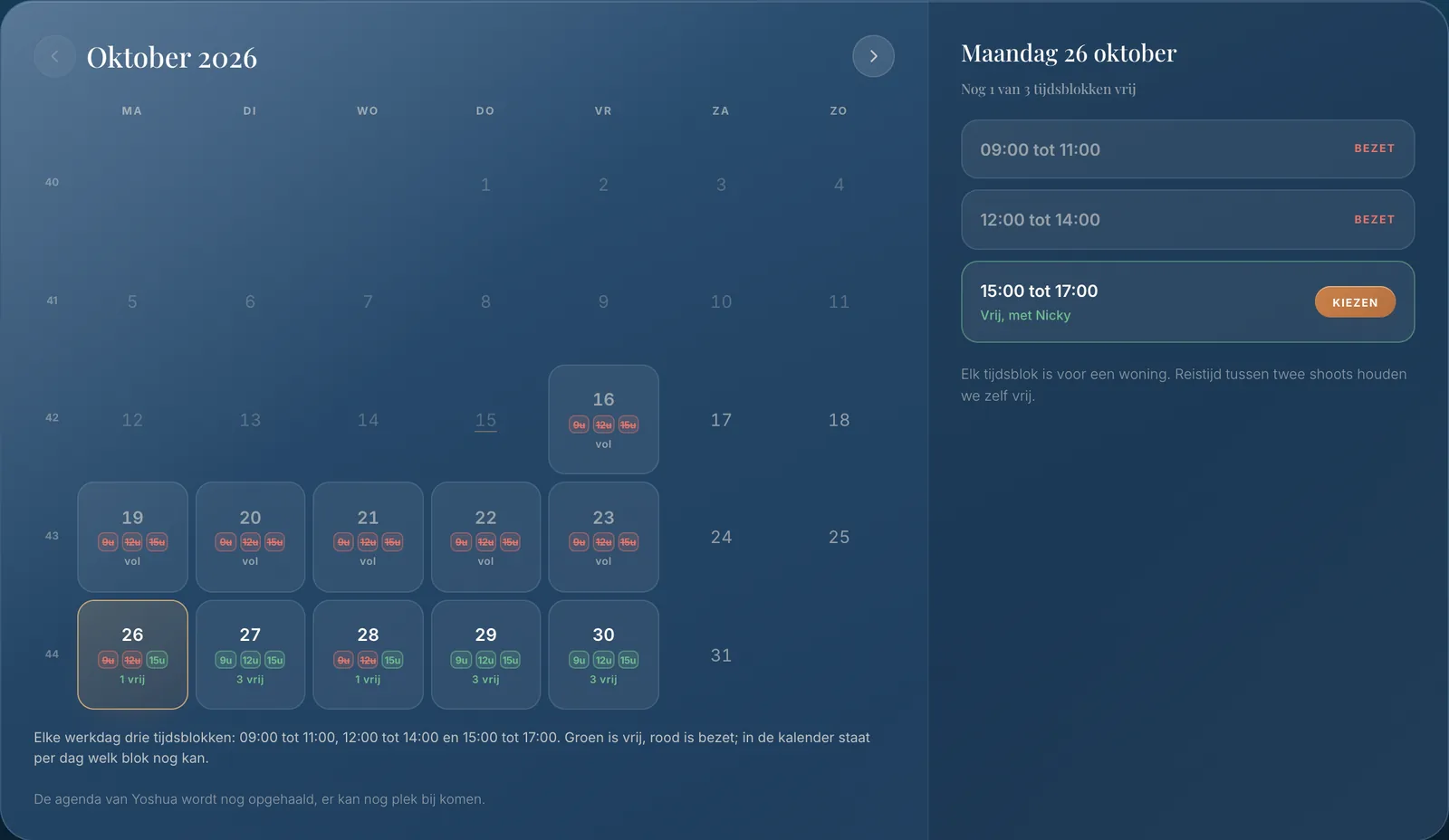Click the 'Vrij, met Nicky' label
1449x840 pixels.
click(x=1025, y=315)
